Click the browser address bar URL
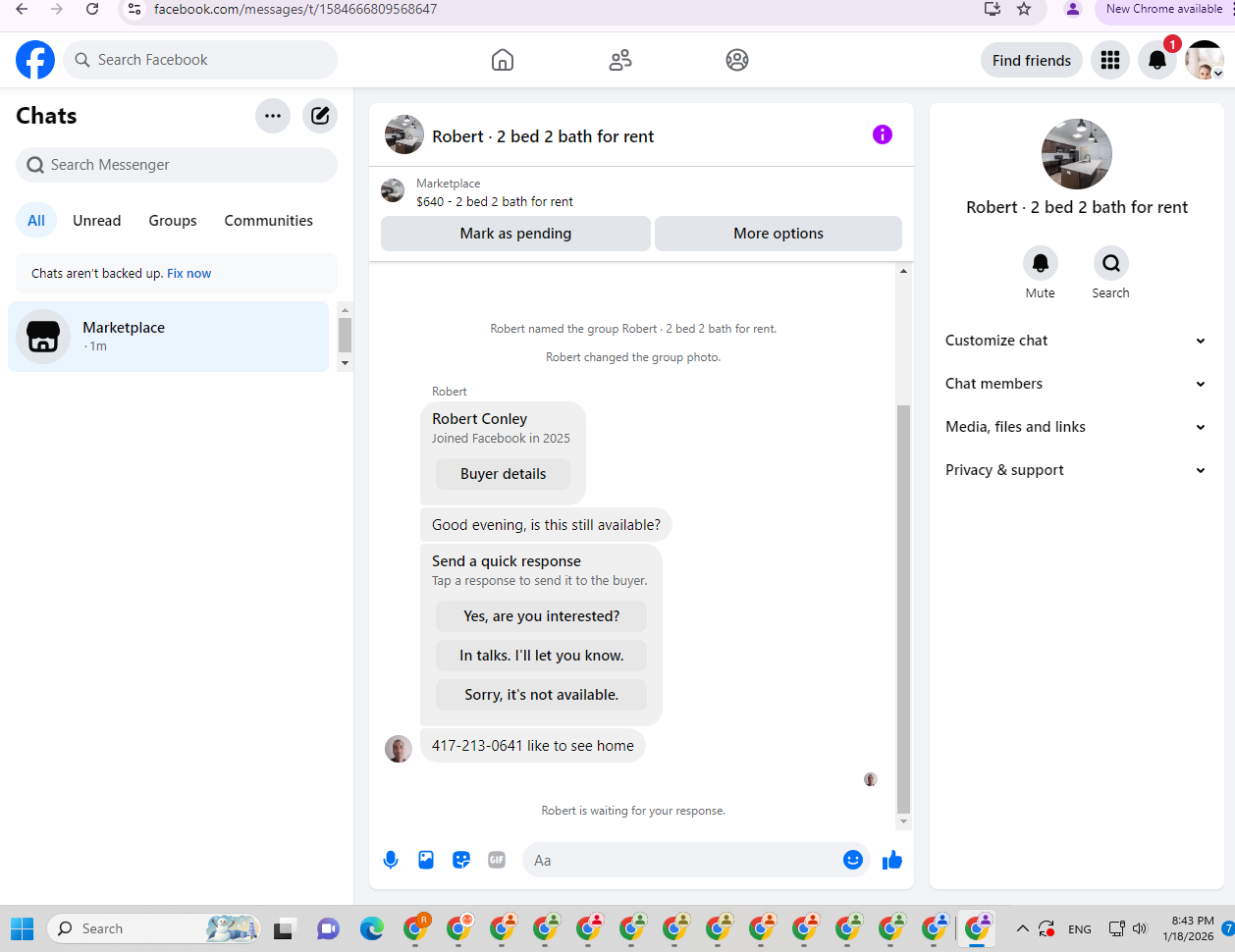The image size is (1235, 952). click(x=295, y=9)
